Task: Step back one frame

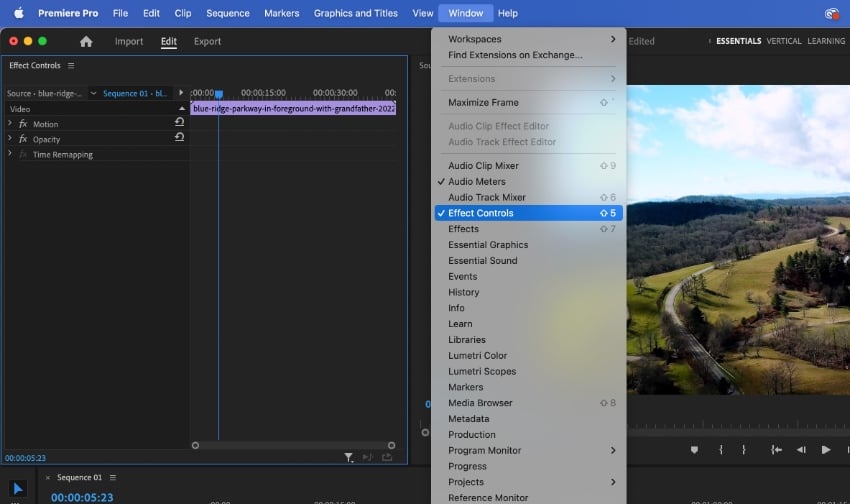Action: 801,450
